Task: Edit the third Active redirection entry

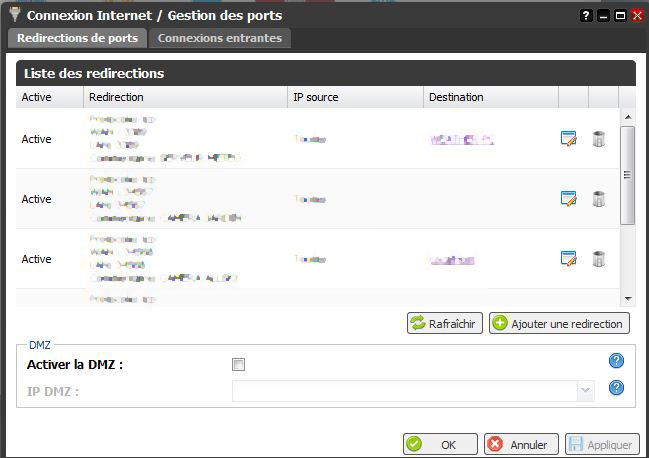Action: pos(568,259)
